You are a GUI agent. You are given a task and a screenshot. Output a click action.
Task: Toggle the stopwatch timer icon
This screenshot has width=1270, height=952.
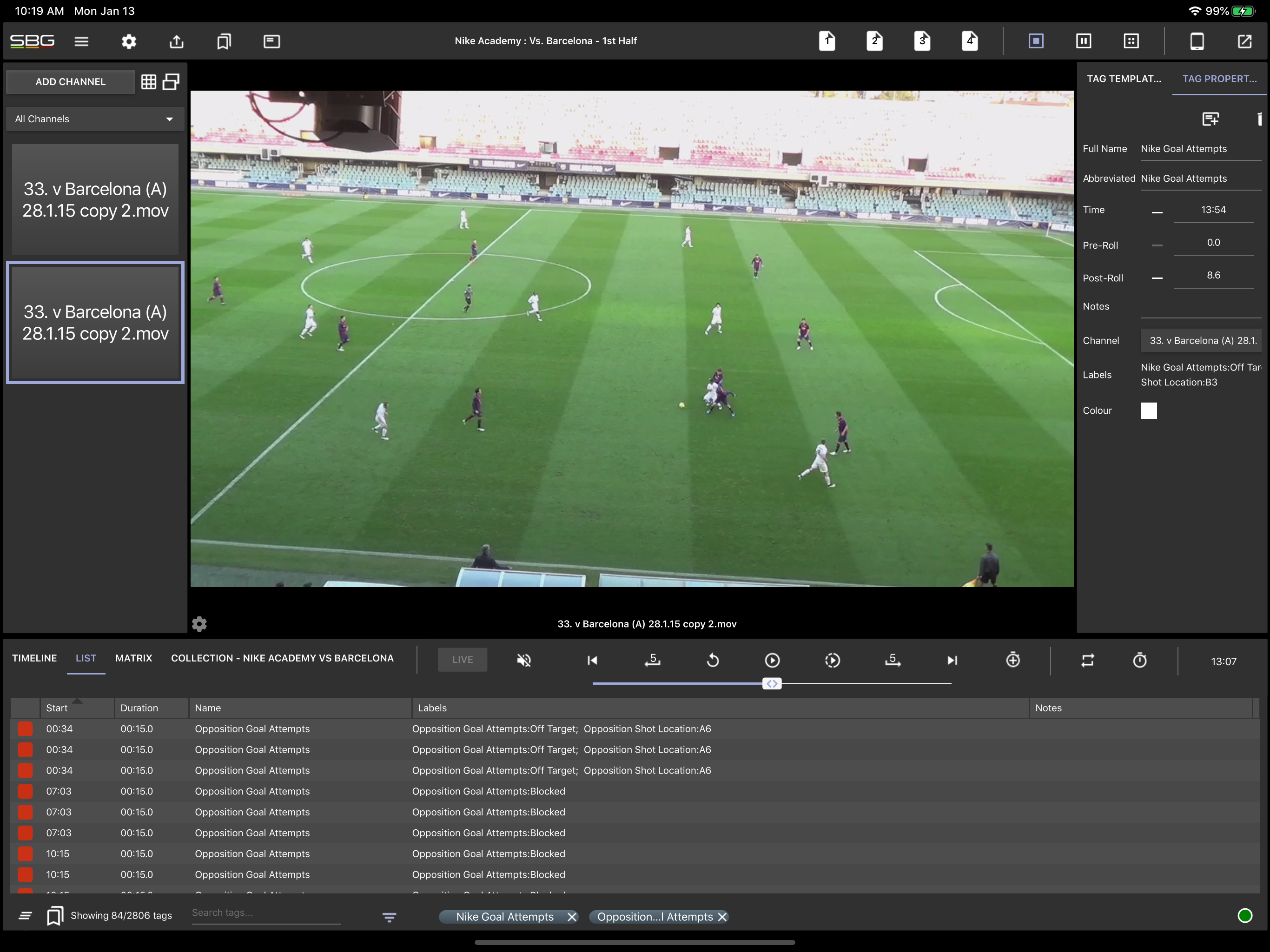coord(1140,661)
